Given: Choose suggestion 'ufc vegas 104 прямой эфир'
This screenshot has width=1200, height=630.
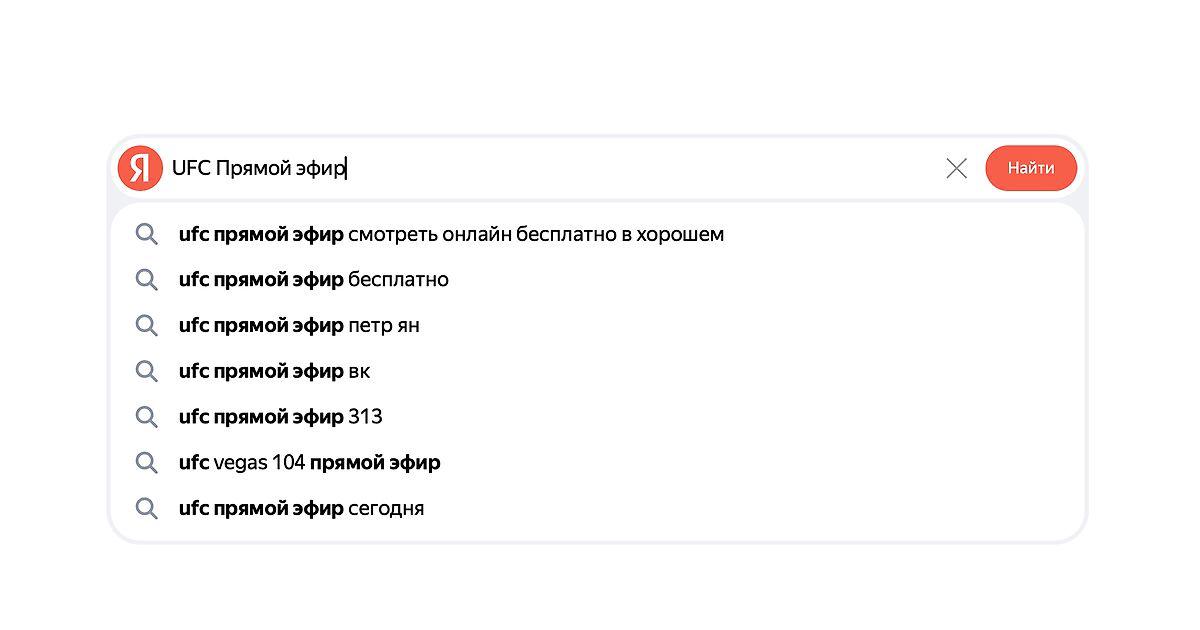Looking at the screenshot, I should point(598,463).
